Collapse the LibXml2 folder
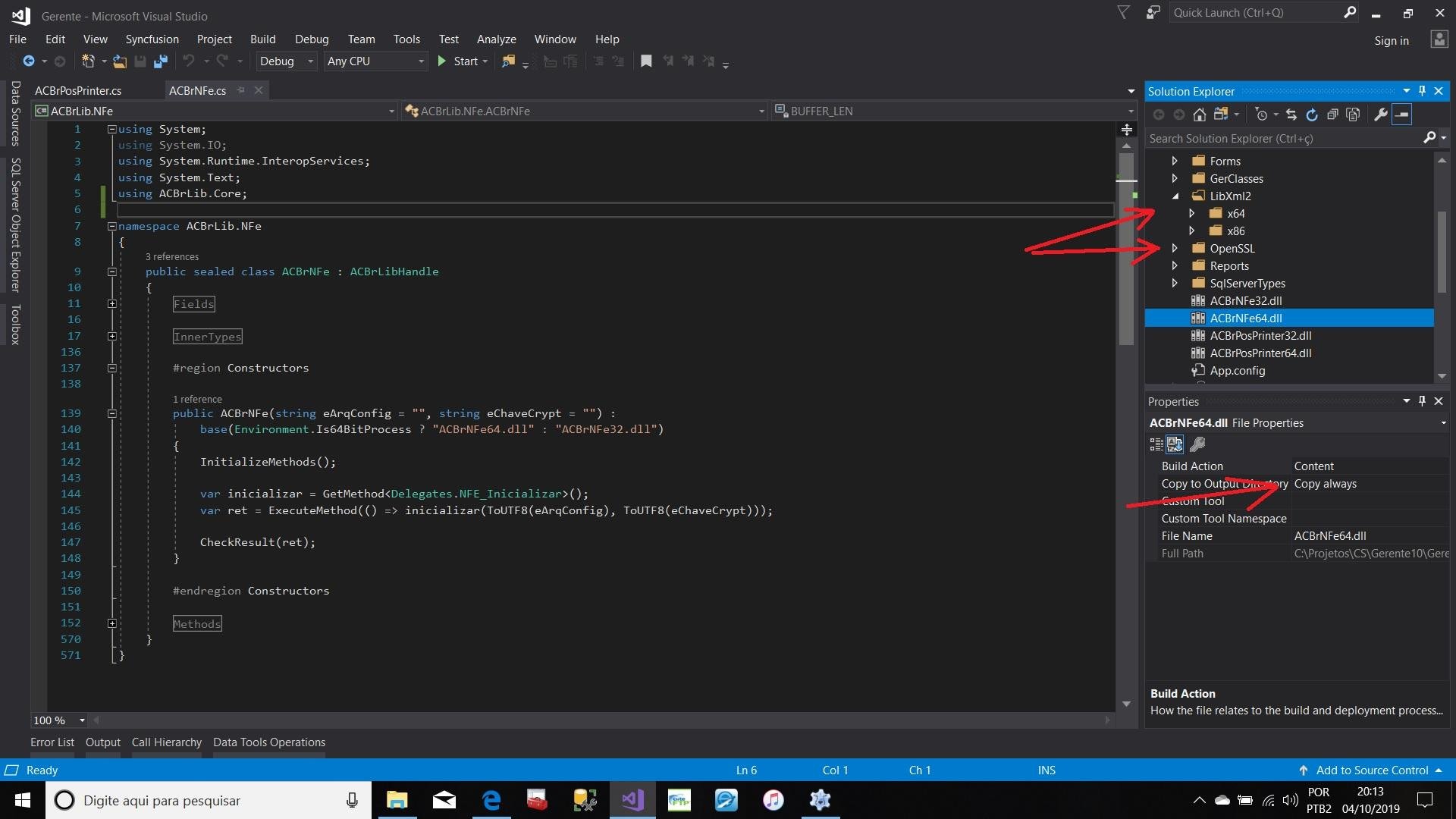The image size is (1456, 819). coord(1175,196)
